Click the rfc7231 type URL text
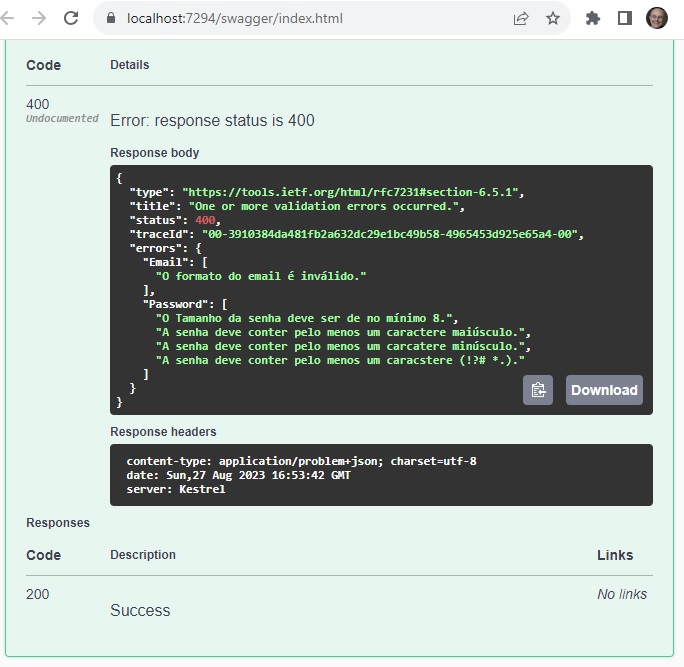684x667 pixels. [352, 192]
